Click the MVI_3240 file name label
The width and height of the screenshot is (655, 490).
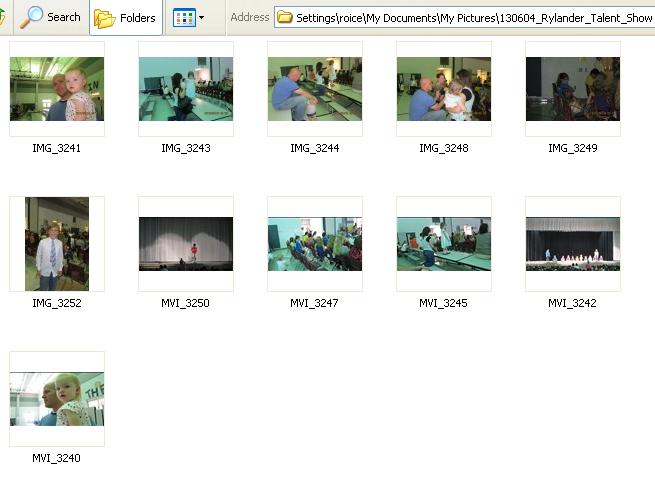point(56,458)
